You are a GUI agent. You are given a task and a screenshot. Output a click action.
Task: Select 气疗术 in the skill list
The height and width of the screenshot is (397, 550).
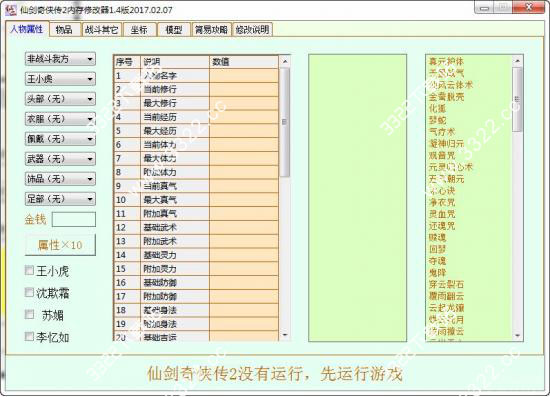coord(442,132)
